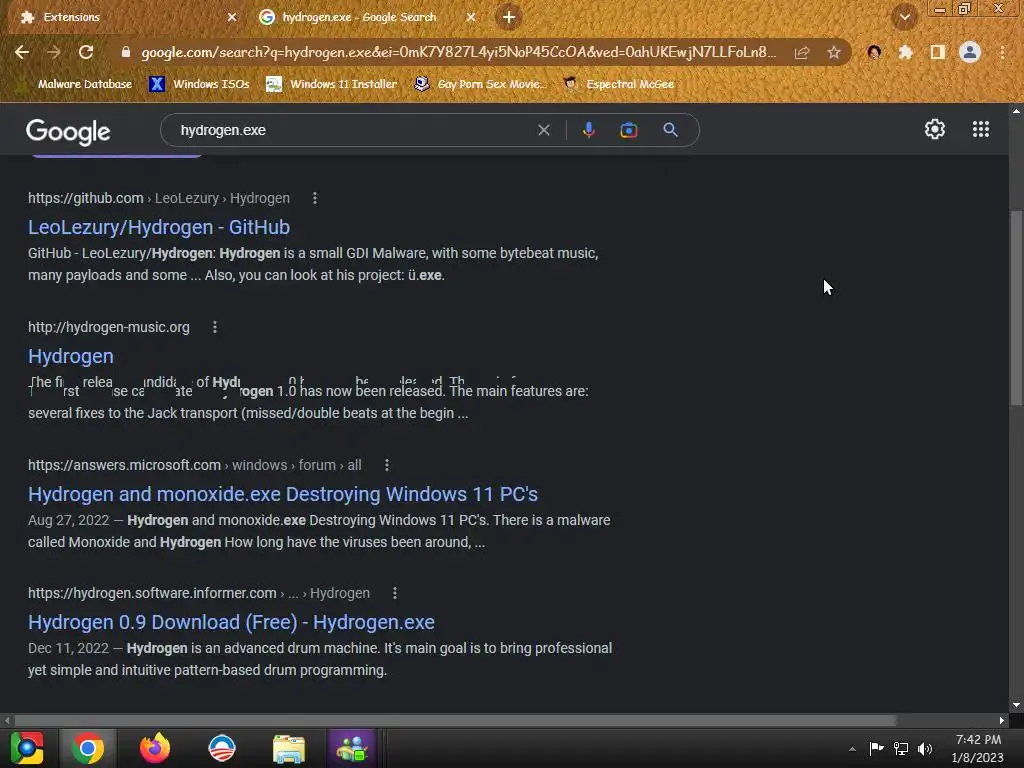This screenshot has height=768, width=1024.
Task: Open the Chrome profile avatar
Action: click(970, 52)
